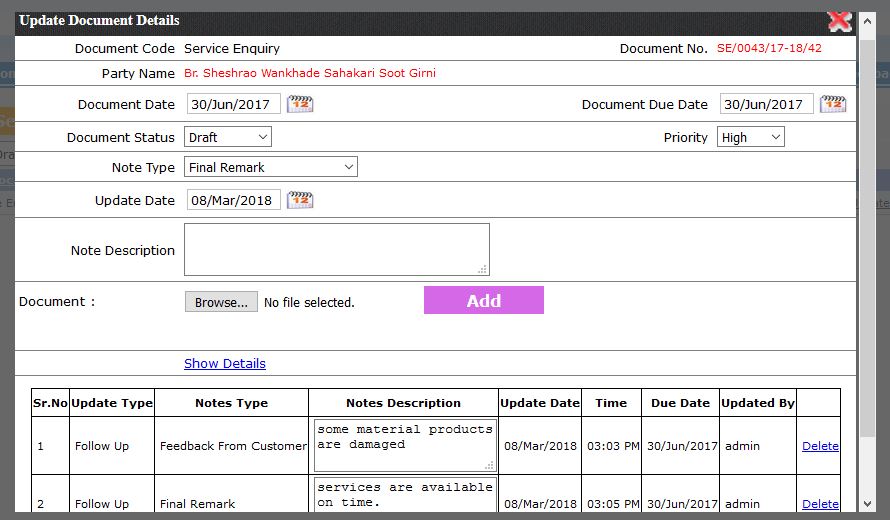Click the 'some material products are damaged' note box
This screenshot has height=520, width=890.
[x=405, y=445]
